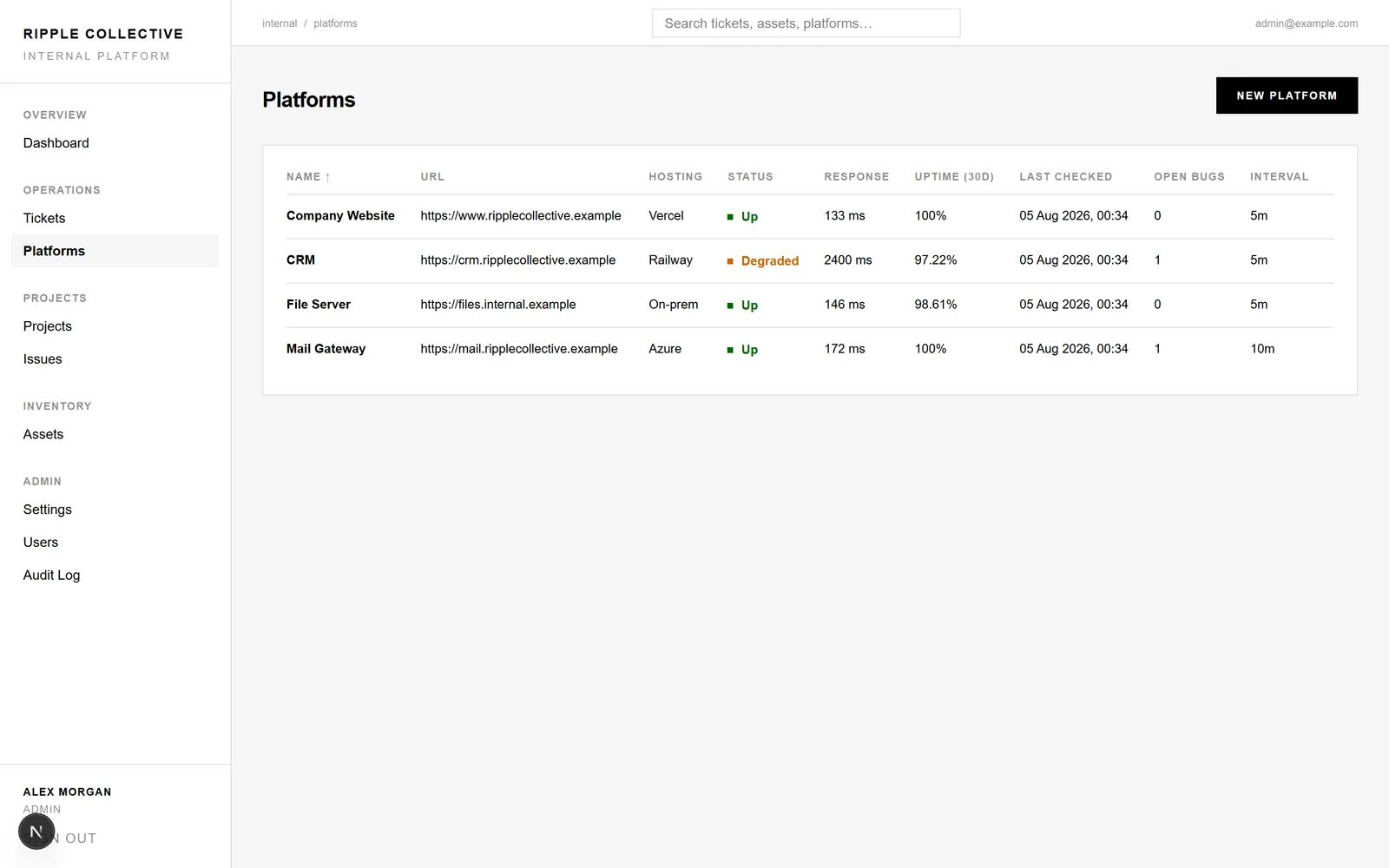Click the platforms breadcrumb link
This screenshot has height=868, width=1389.
pyautogui.click(x=335, y=23)
